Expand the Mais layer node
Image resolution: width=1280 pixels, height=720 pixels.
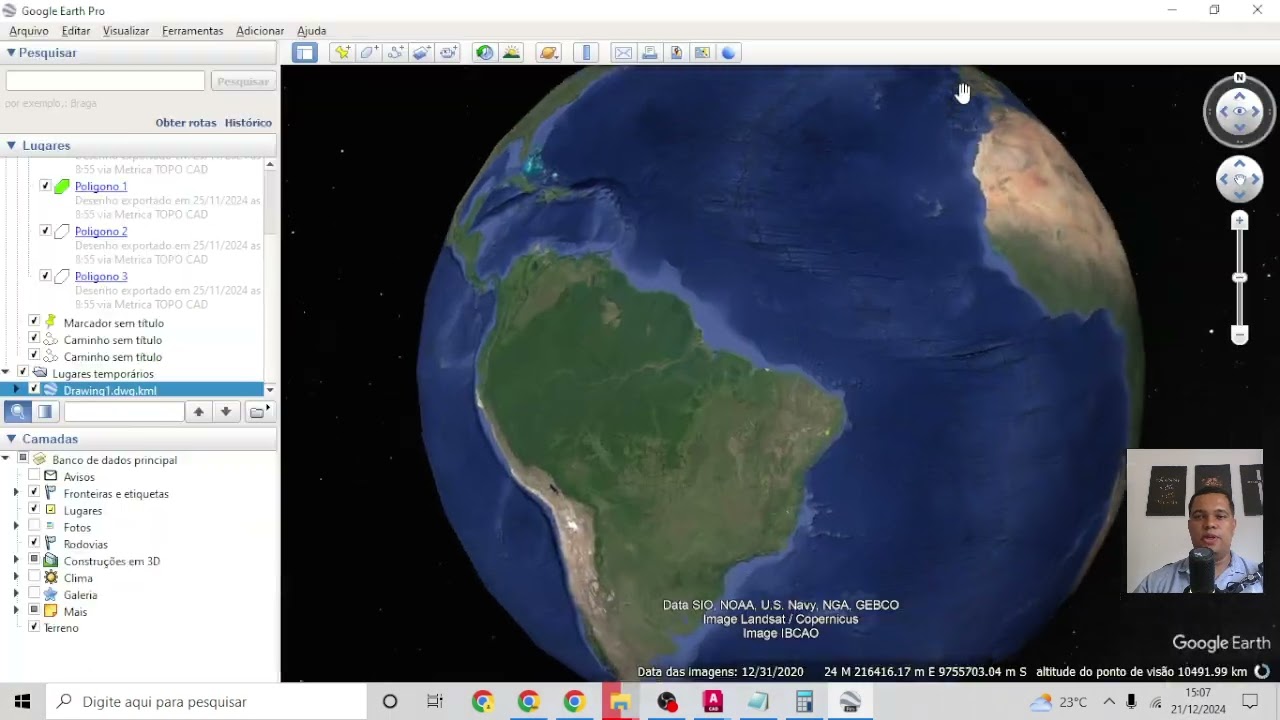pos(16,611)
